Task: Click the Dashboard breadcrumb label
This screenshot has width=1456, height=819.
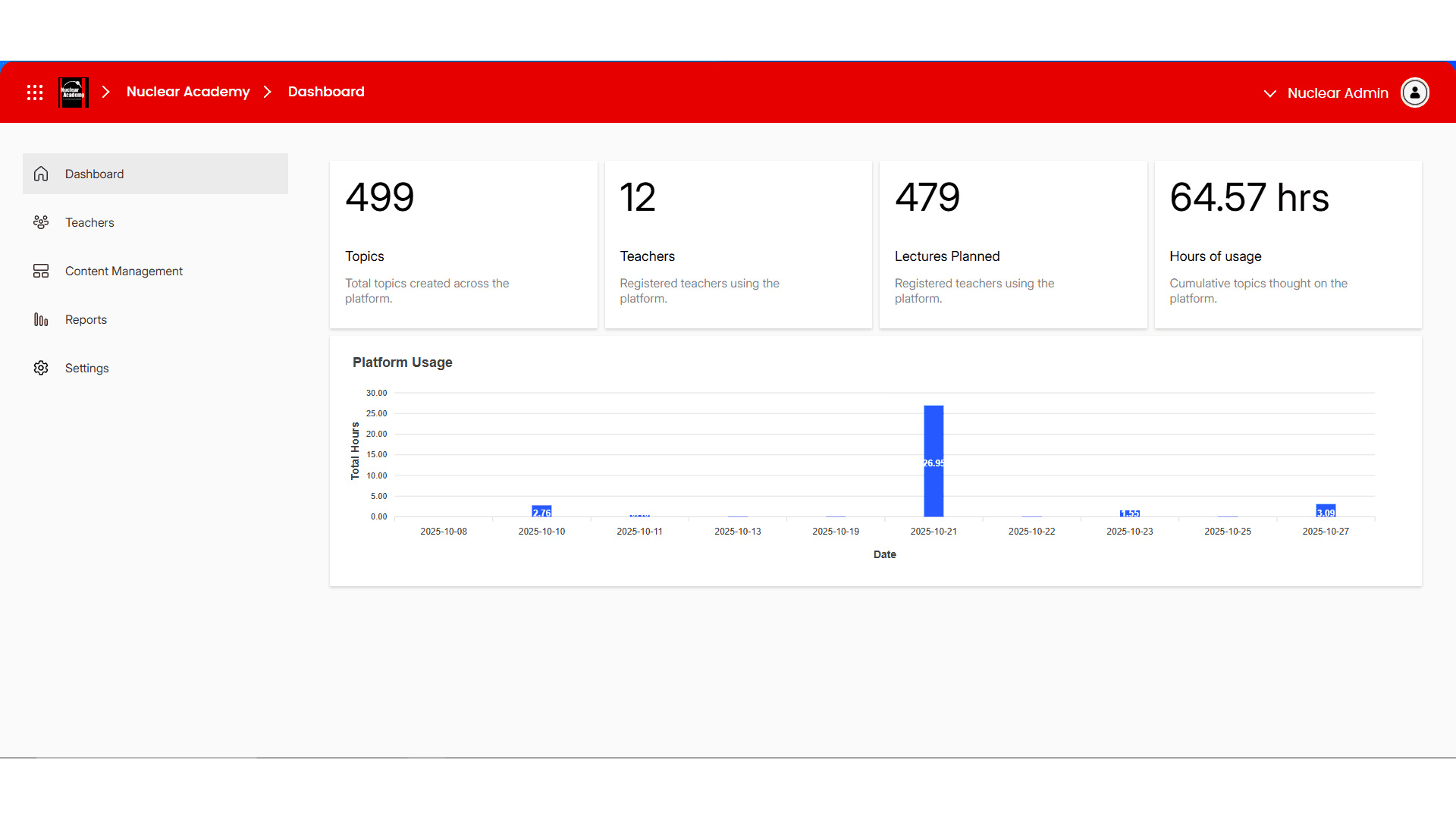Action: pos(326,92)
